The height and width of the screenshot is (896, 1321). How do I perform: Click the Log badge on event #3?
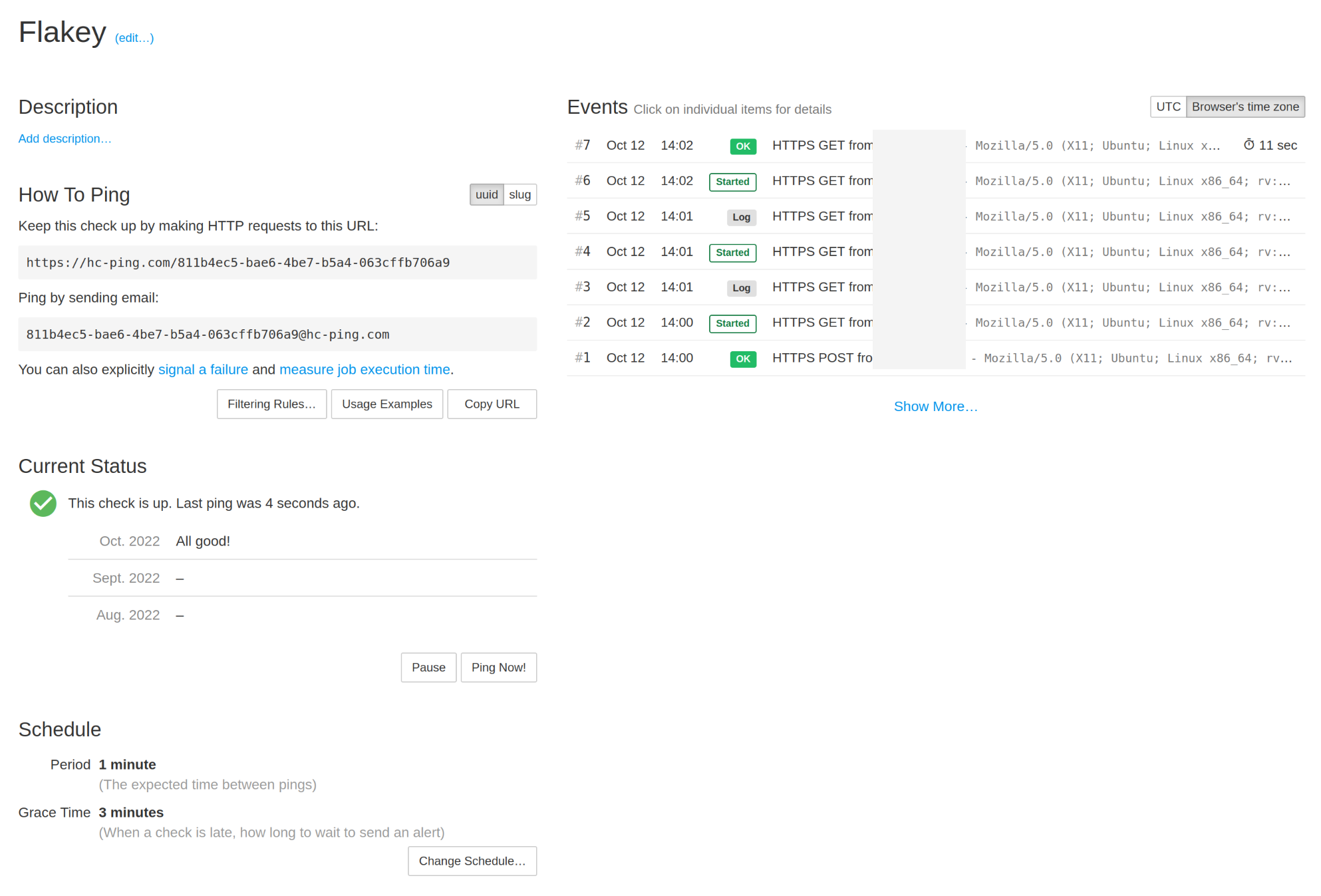tap(741, 288)
